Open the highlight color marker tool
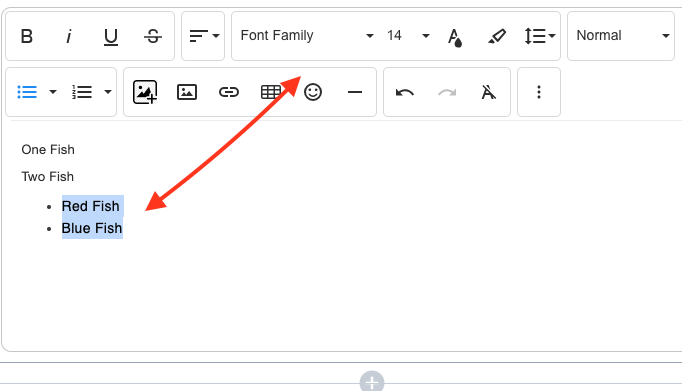Viewport: 682px width, 391px height. tap(497, 36)
